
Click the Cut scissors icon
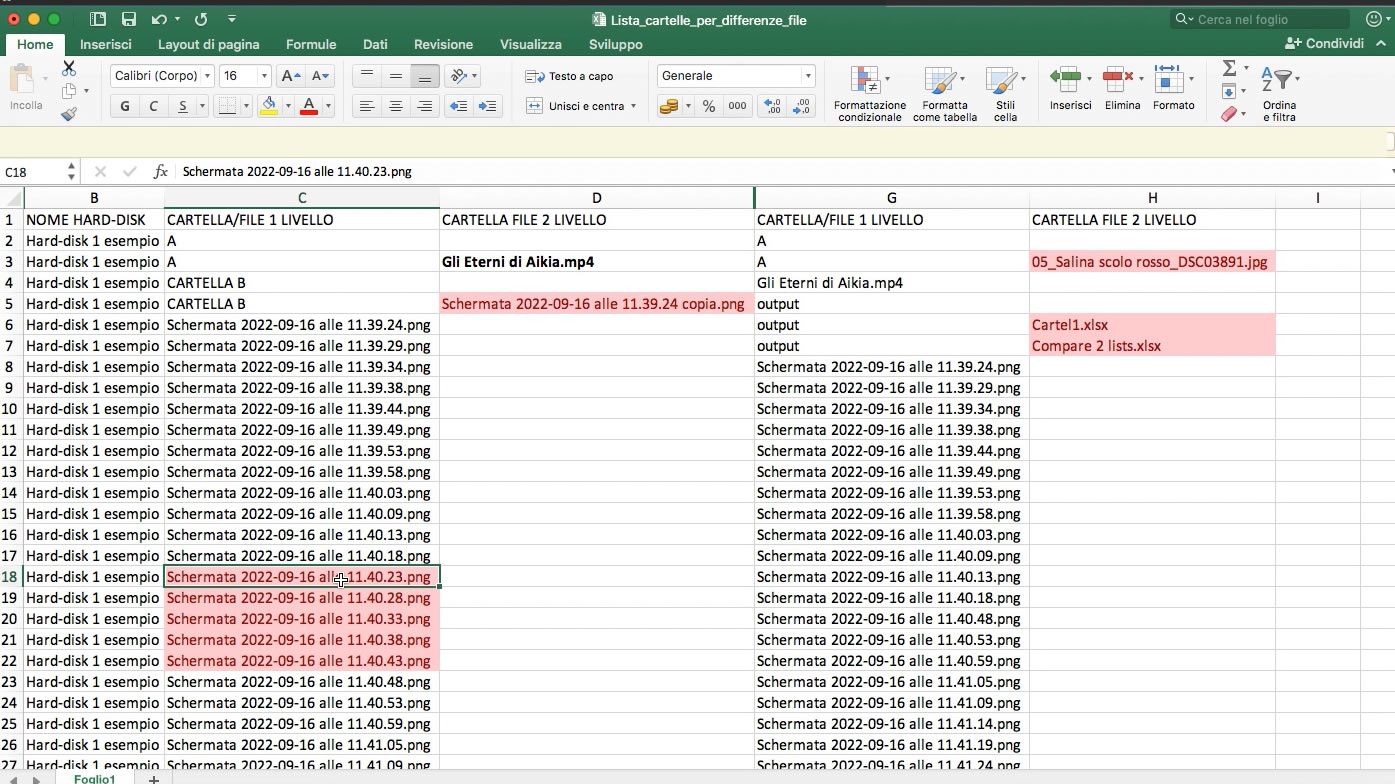(69, 69)
